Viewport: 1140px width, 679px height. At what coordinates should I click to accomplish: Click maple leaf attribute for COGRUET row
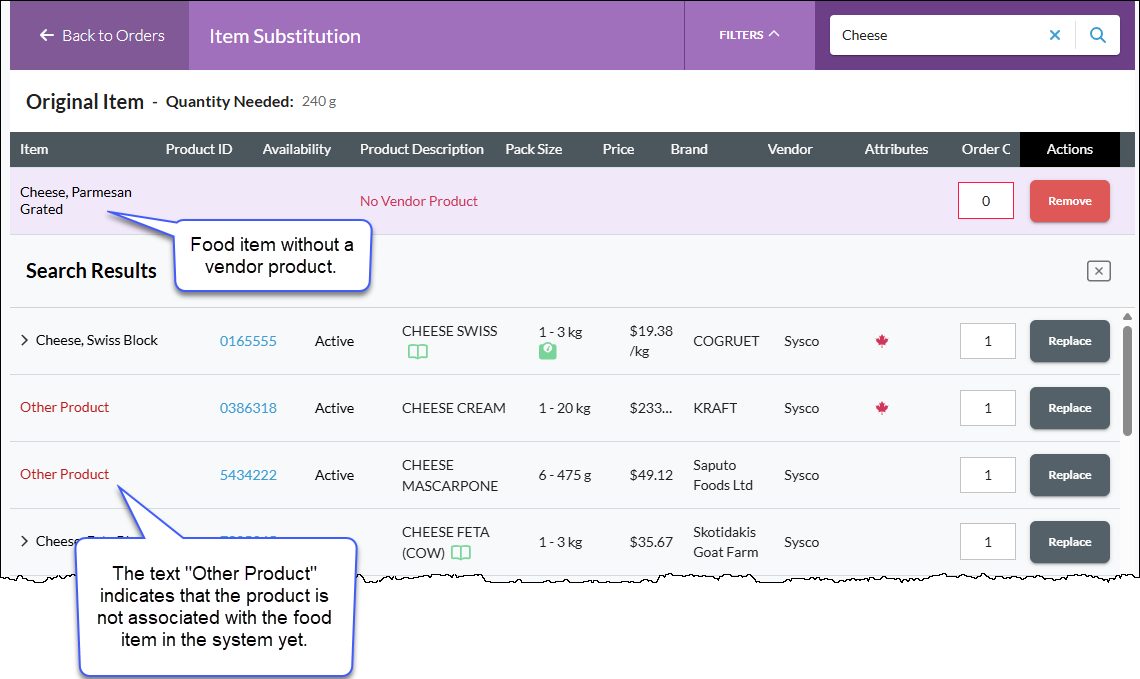[882, 341]
